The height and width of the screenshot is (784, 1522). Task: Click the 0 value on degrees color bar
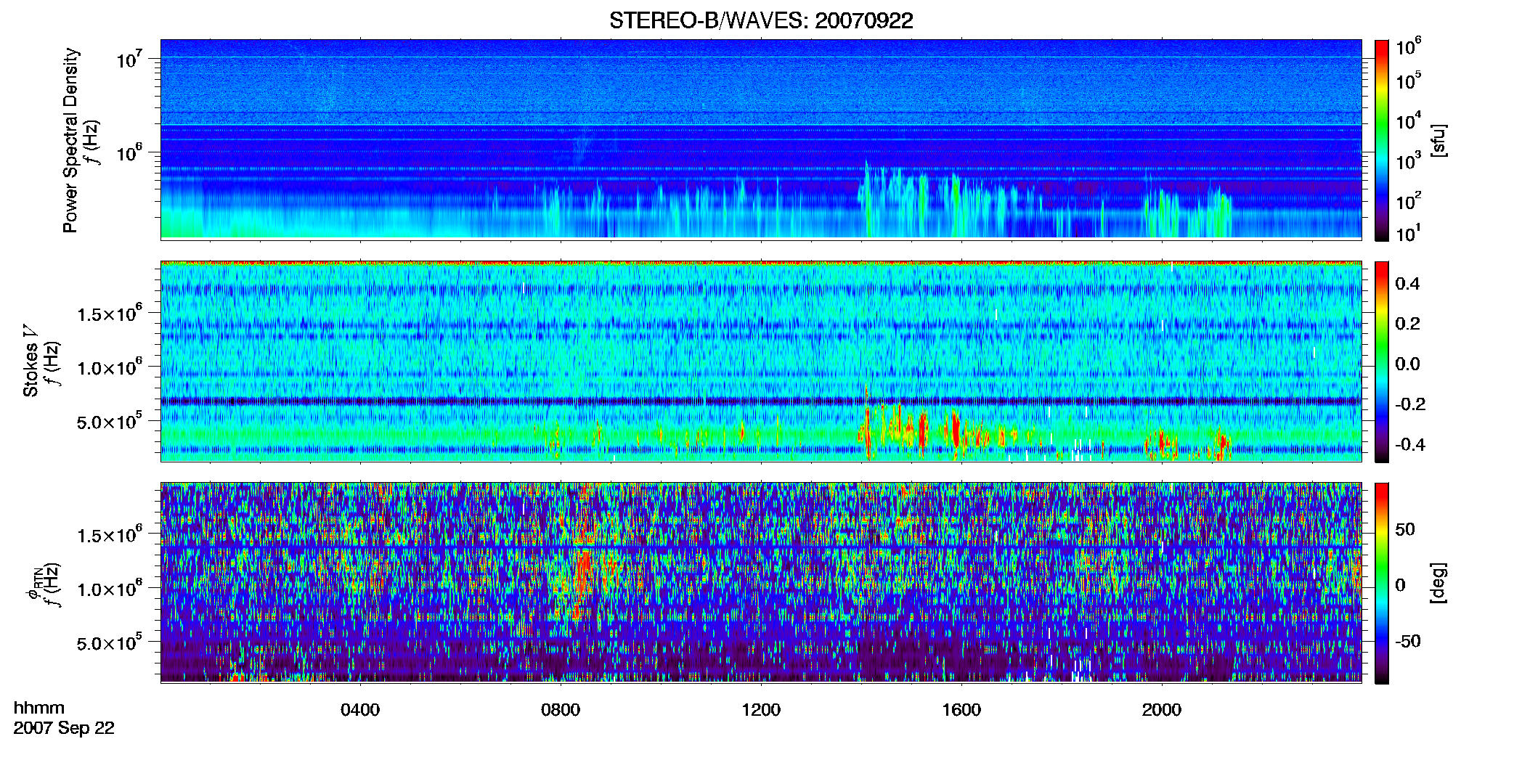[x=1401, y=585]
